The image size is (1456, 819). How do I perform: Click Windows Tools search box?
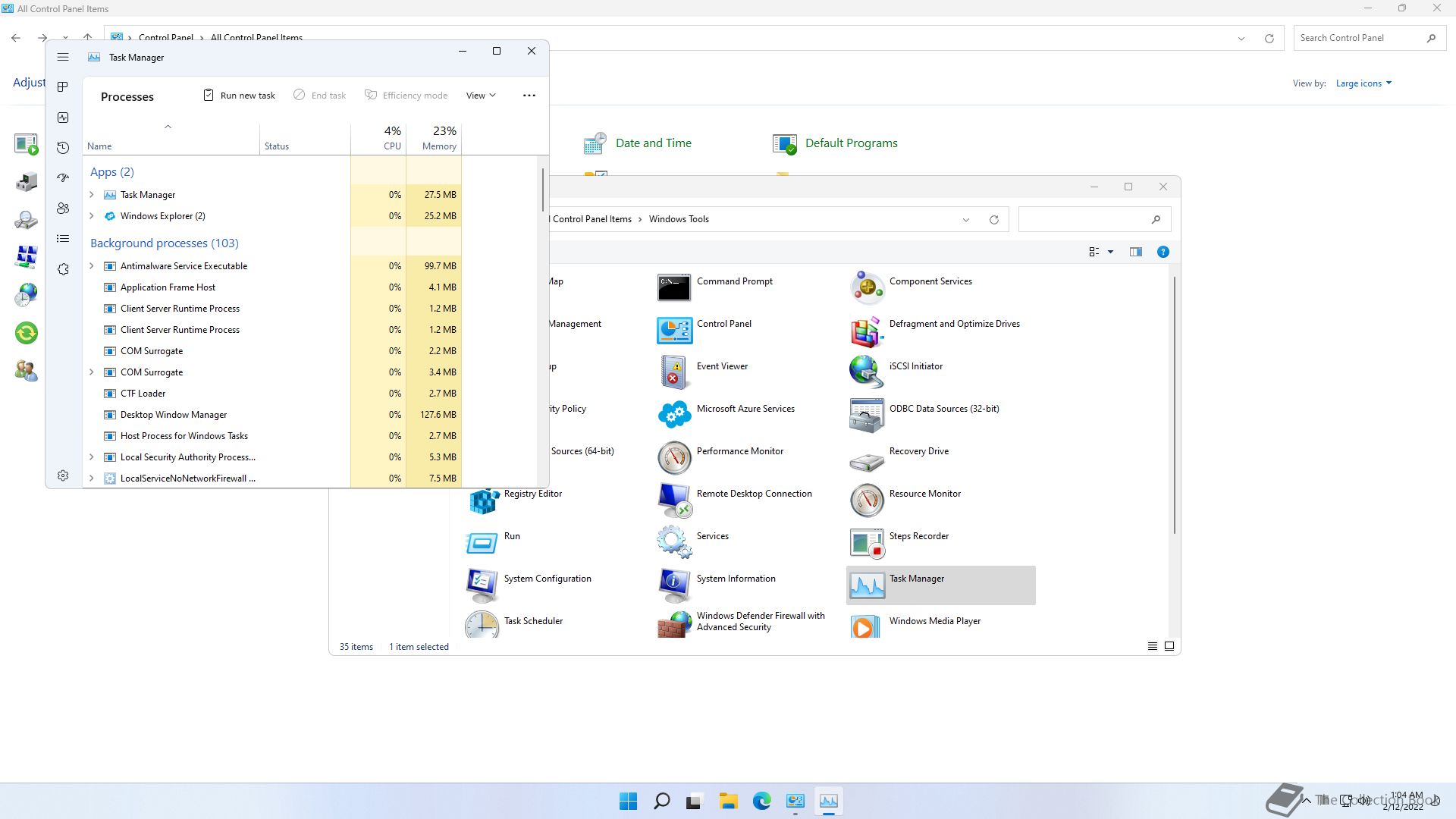tap(1094, 219)
